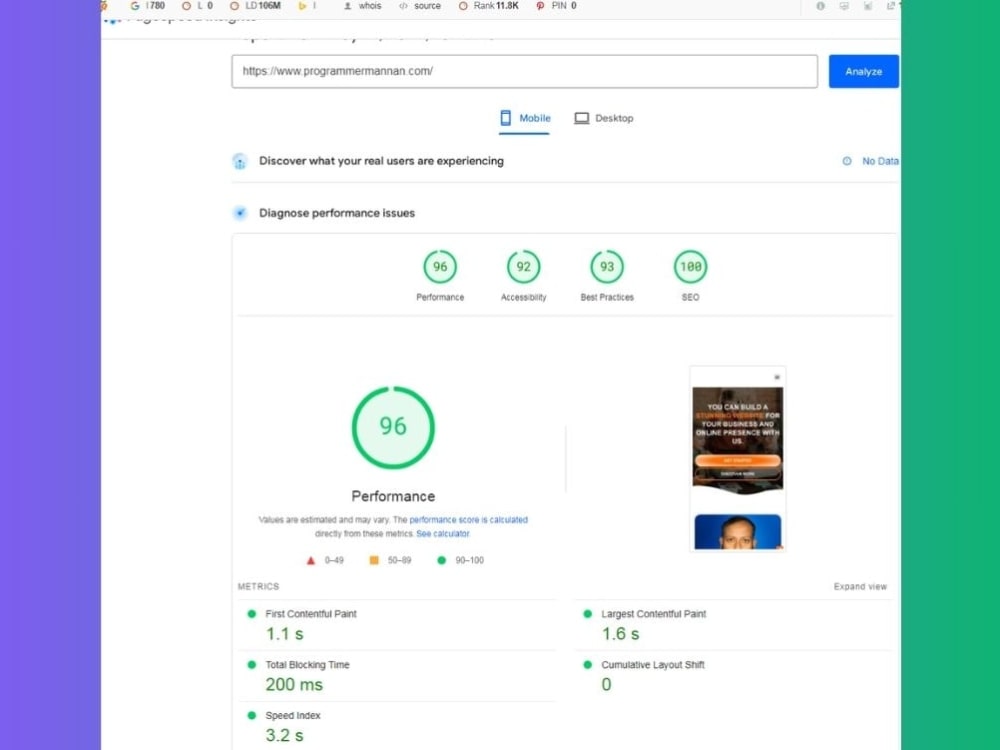The width and height of the screenshot is (1000, 750).
Task: Click the Diagnose performance issues icon
Action: tap(240, 213)
